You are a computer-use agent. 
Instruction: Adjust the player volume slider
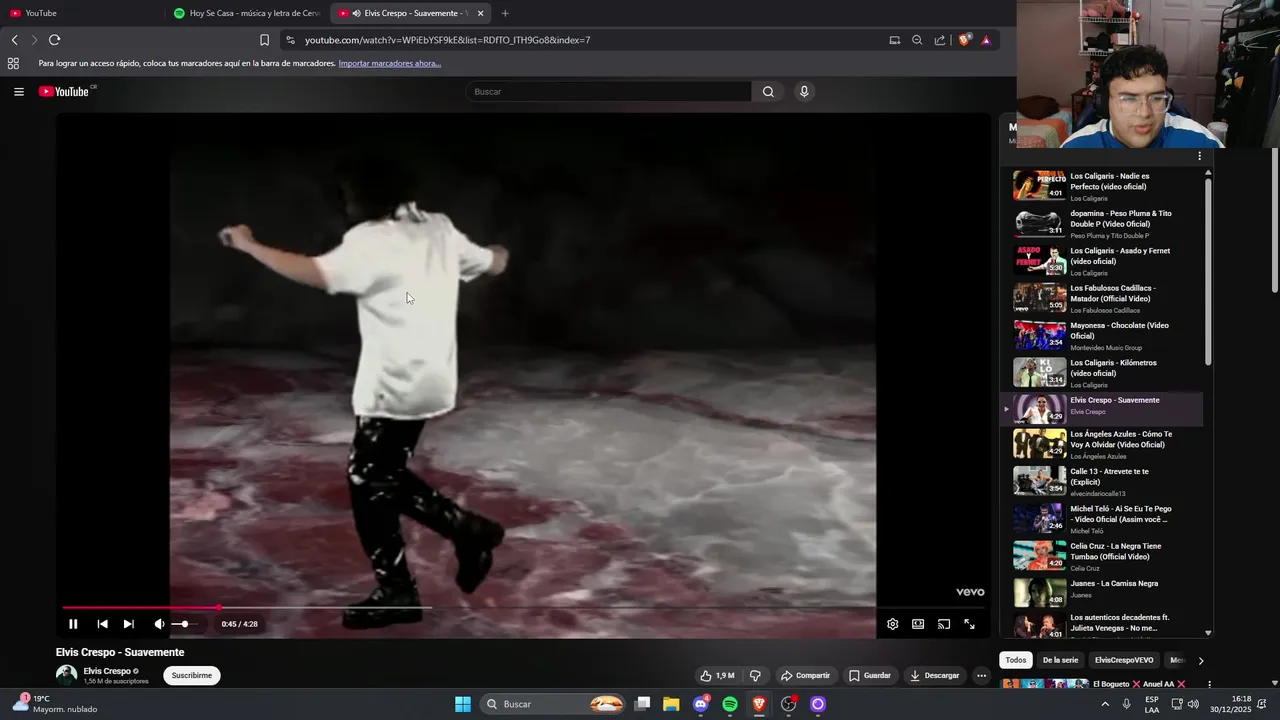[185, 624]
